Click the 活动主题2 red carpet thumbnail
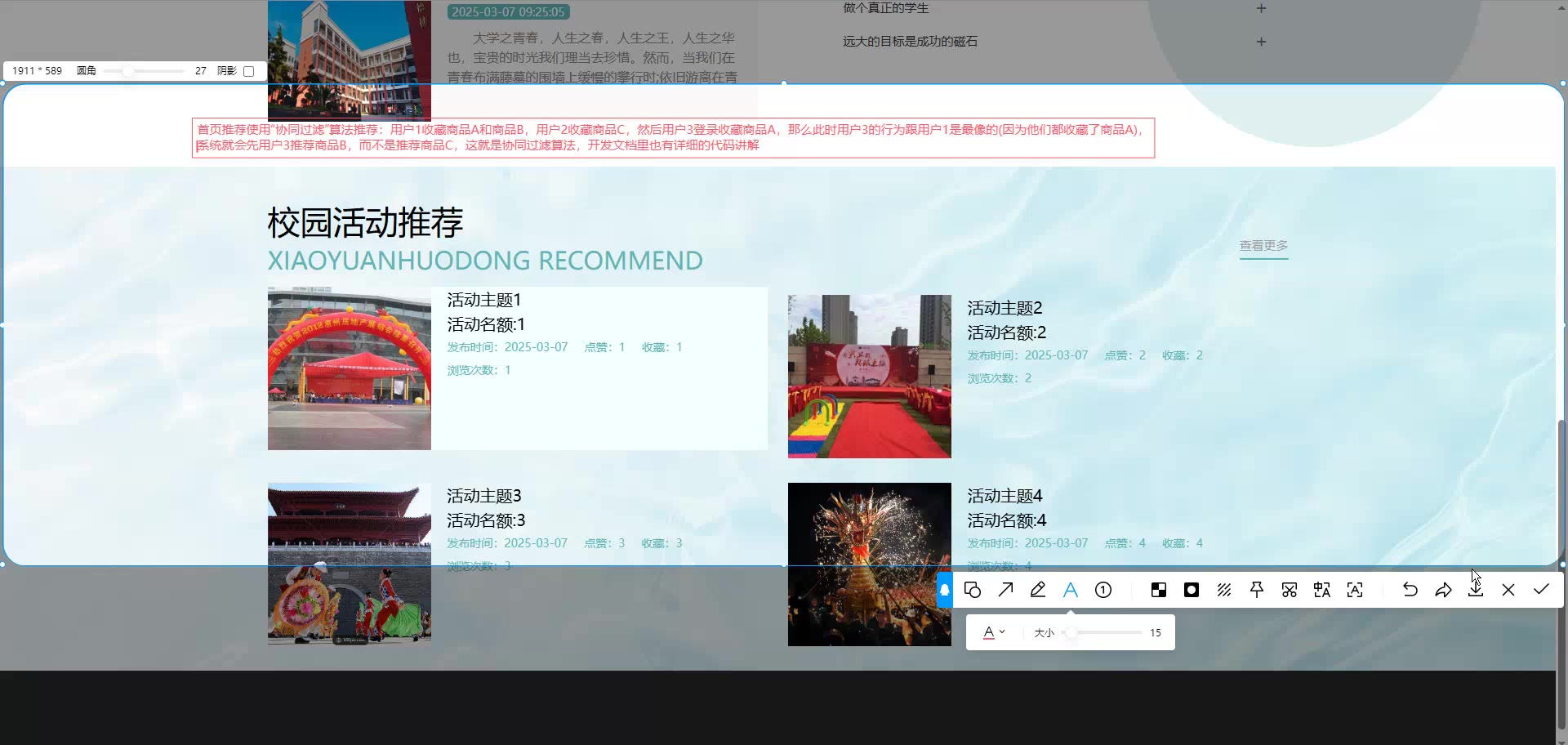This screenshot has width=1568, height=745. coord(870,377)
